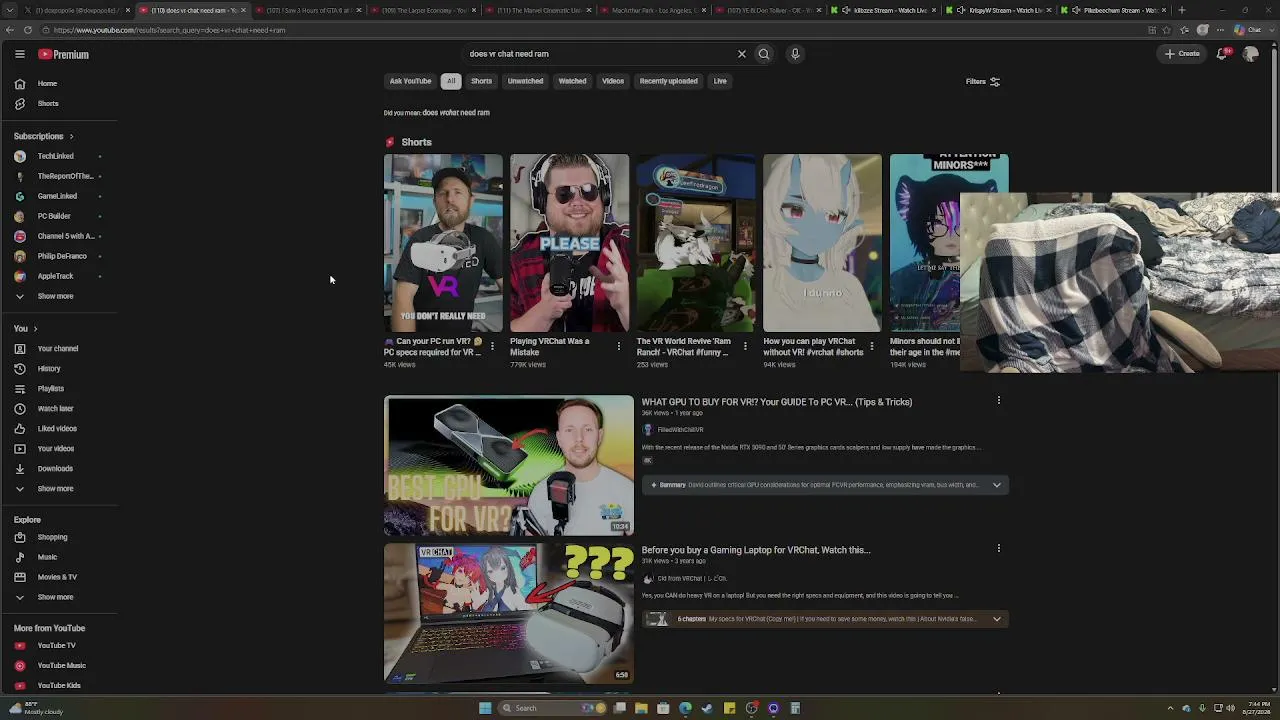Open options for 'Playing VRChat Was a Mistake' short
The width and height of the screenshot is (1280, 720).
point(618,346)
